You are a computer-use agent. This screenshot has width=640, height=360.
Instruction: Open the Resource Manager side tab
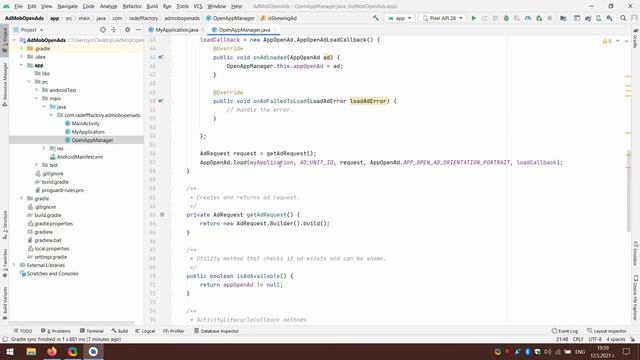4,84
